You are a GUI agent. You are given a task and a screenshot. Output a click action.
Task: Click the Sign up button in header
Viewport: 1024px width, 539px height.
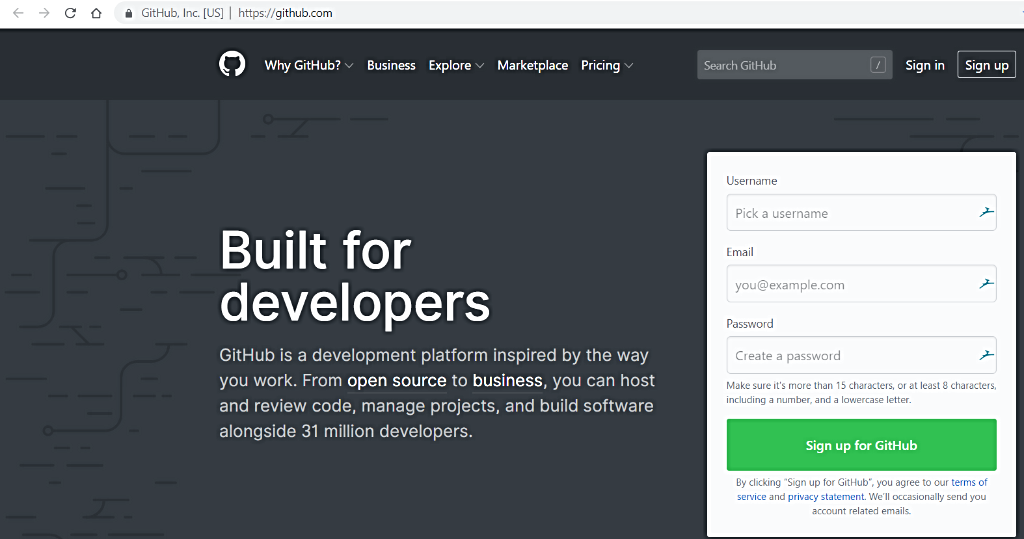[x=986, y=65]
